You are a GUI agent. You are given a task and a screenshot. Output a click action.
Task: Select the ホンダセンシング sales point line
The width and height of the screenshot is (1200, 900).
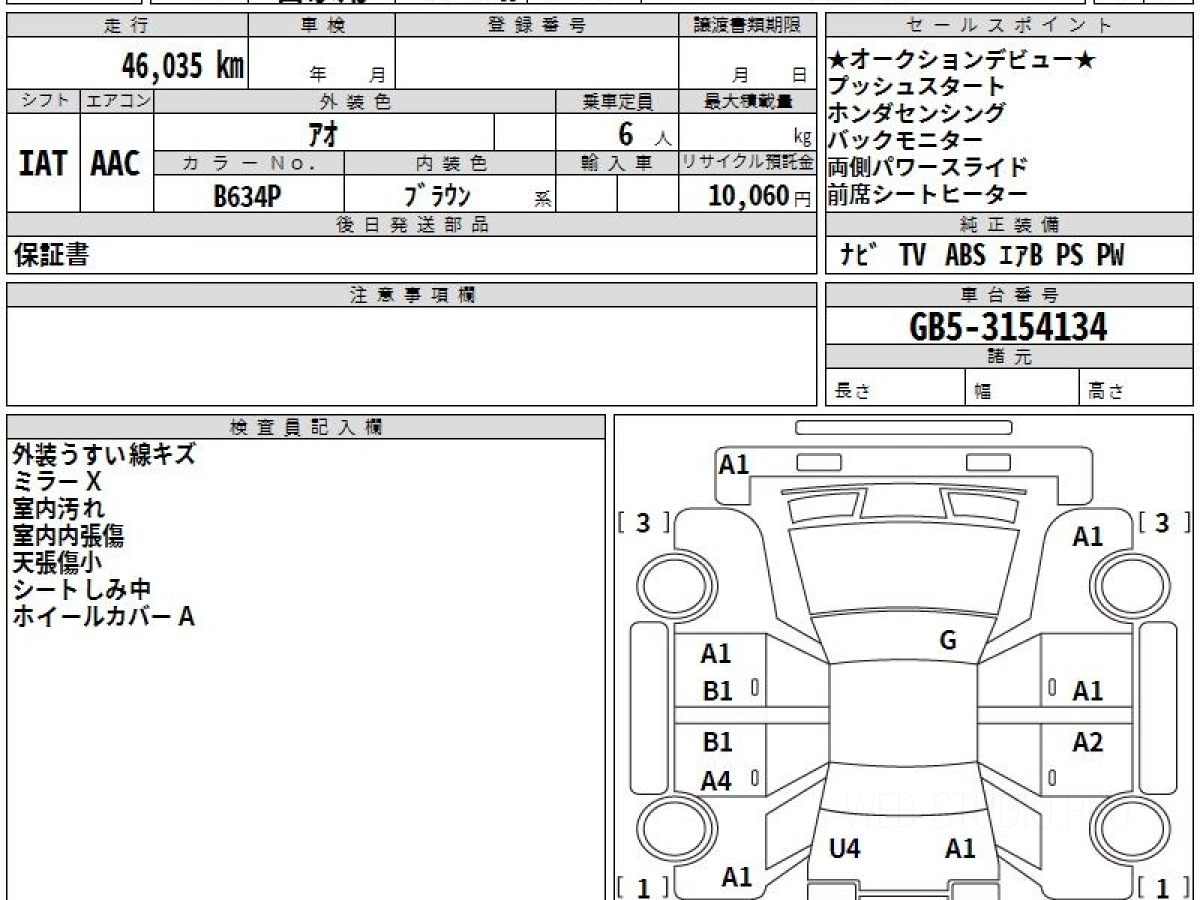click(x=917, y=114)
